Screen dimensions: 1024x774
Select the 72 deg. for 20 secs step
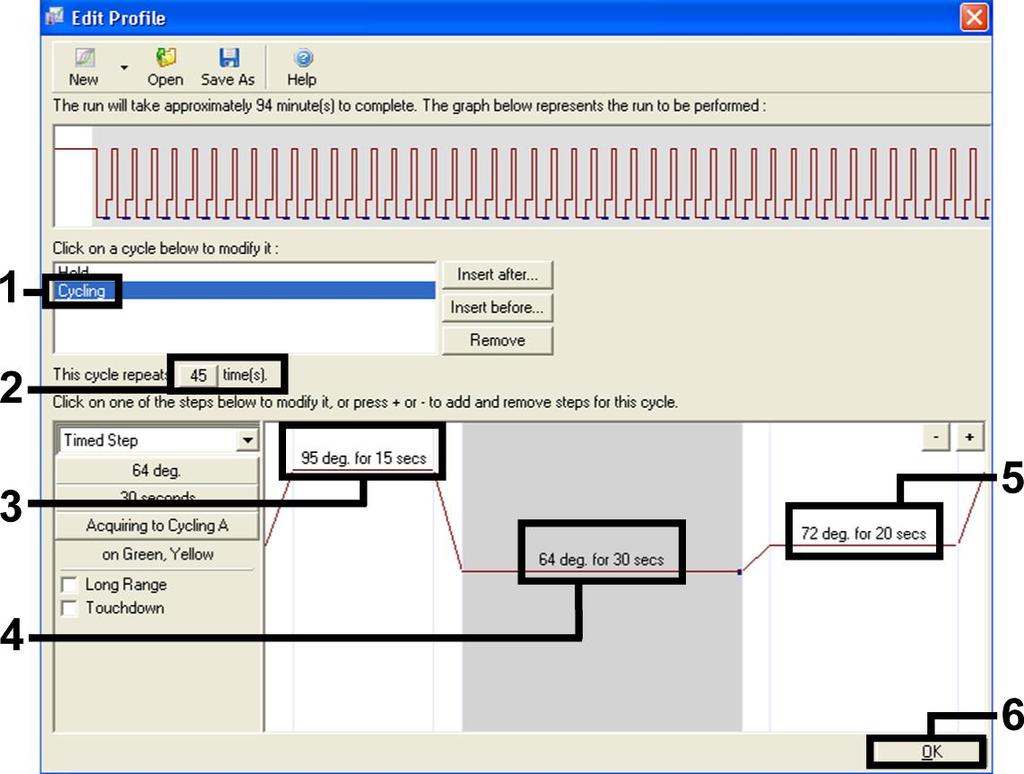tap(863, 534)
